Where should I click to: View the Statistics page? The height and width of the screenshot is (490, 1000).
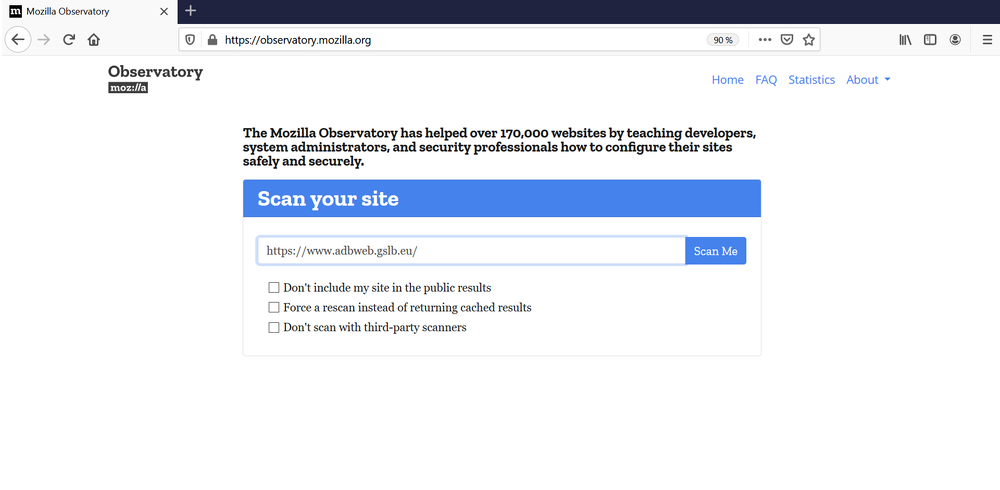point(811,80)
